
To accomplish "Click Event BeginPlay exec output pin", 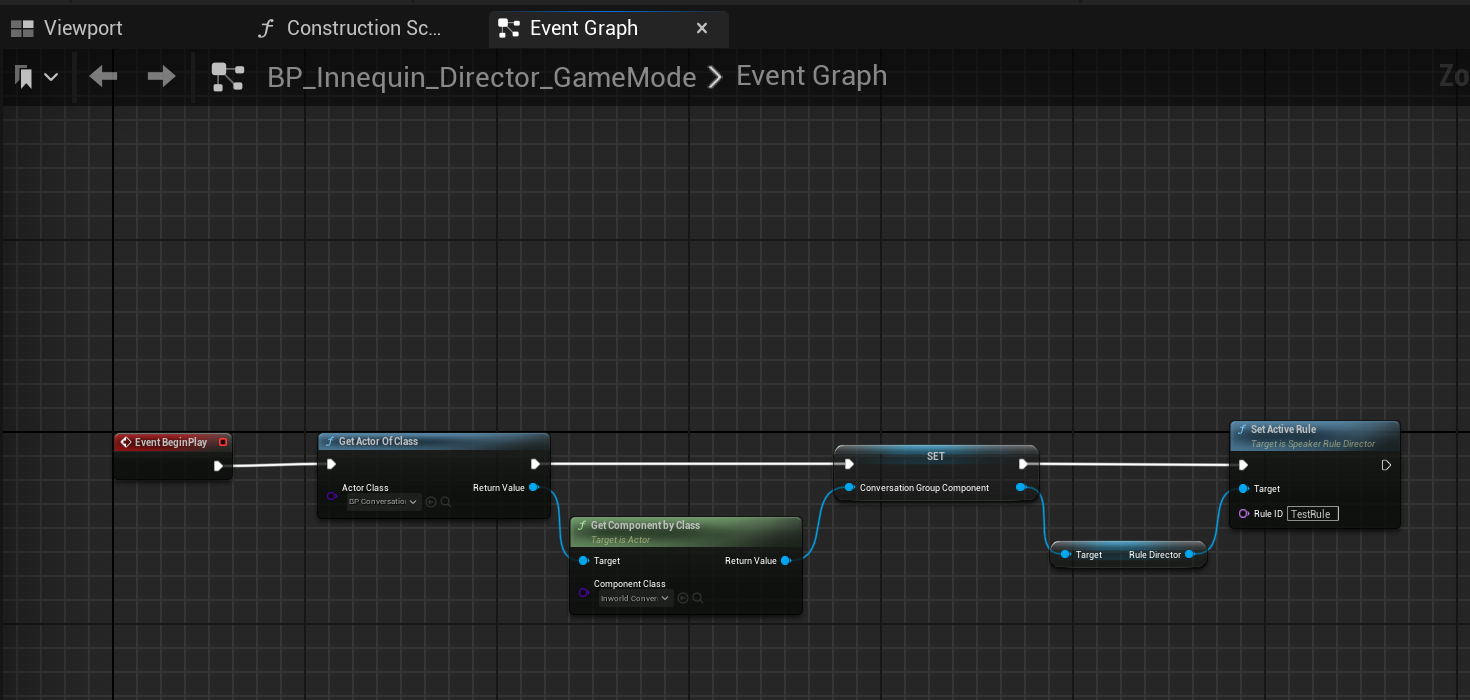I will [x=218, y=465].
